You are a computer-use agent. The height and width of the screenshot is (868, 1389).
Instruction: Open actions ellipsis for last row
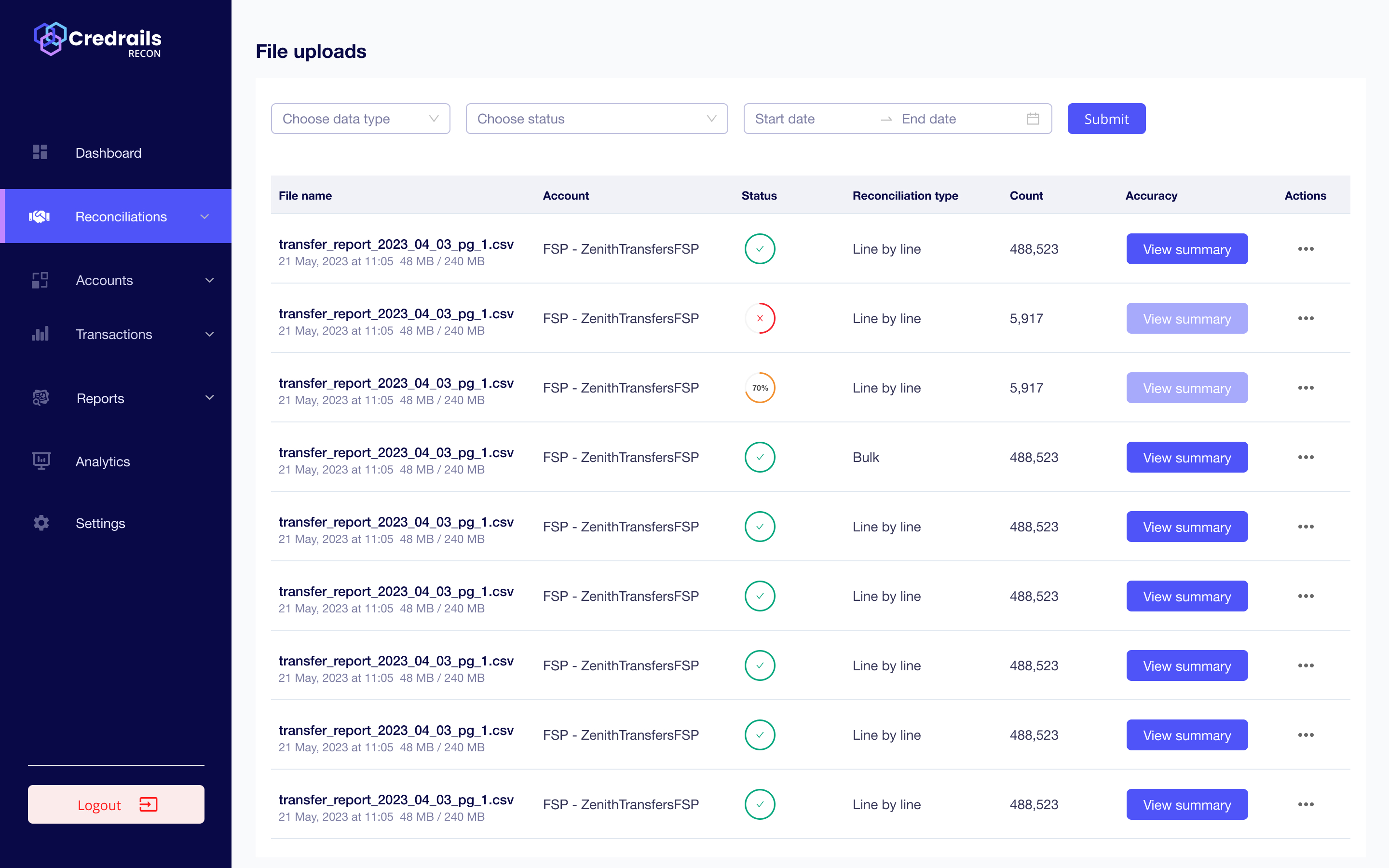[x=1306, y=804]
